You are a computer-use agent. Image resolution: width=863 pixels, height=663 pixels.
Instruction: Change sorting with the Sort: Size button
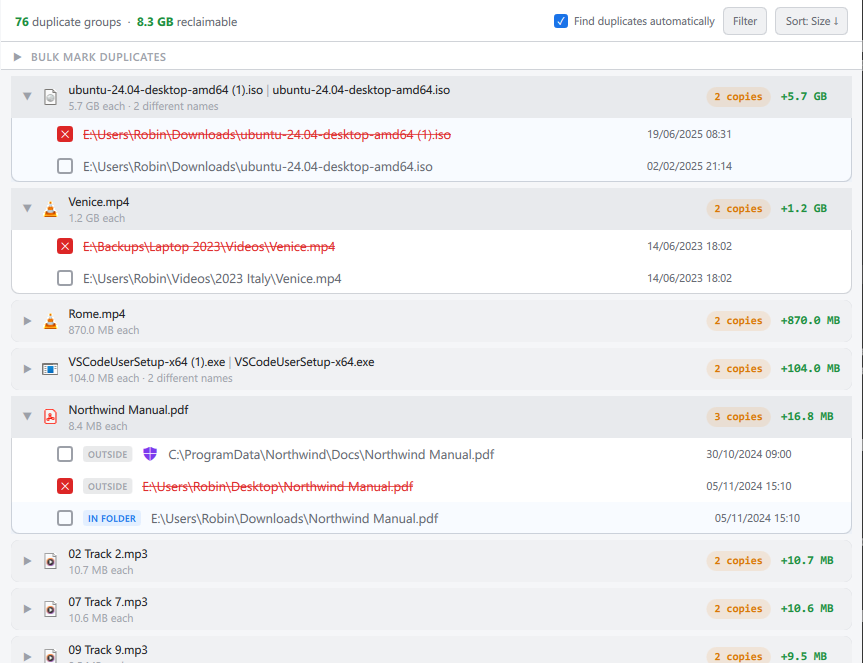pos(811,21)
